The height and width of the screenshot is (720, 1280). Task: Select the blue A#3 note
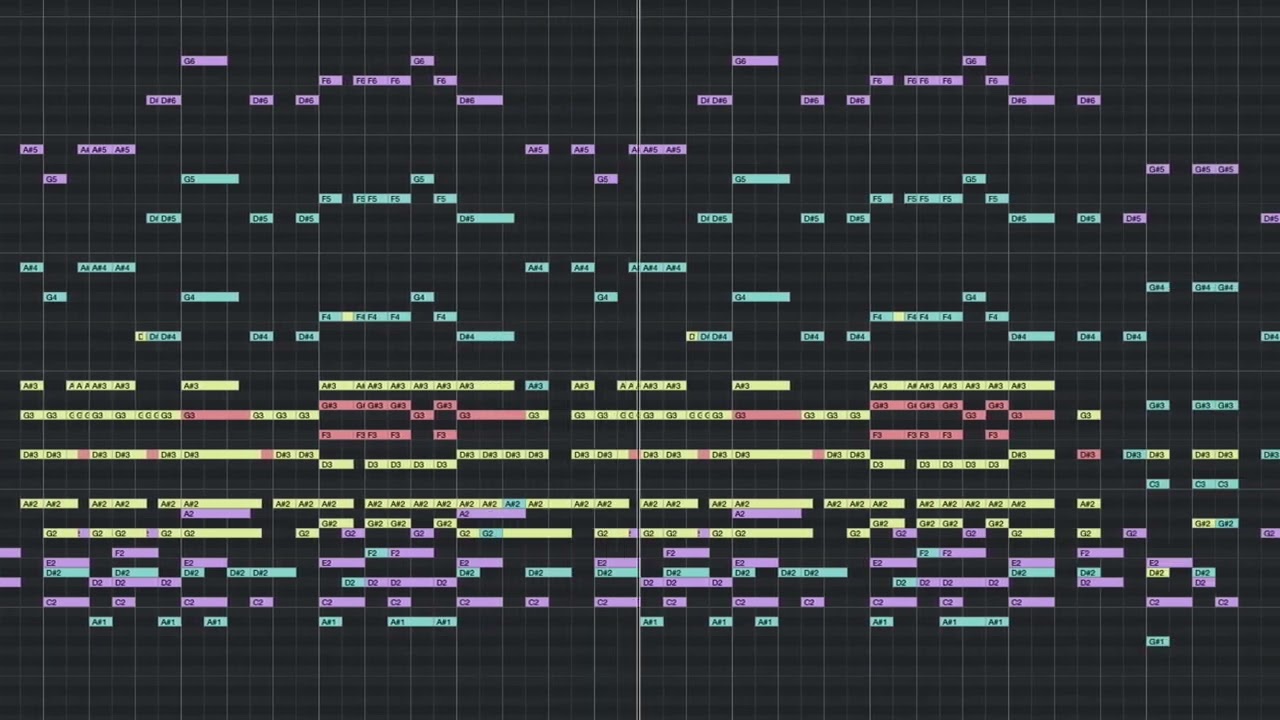537,386
